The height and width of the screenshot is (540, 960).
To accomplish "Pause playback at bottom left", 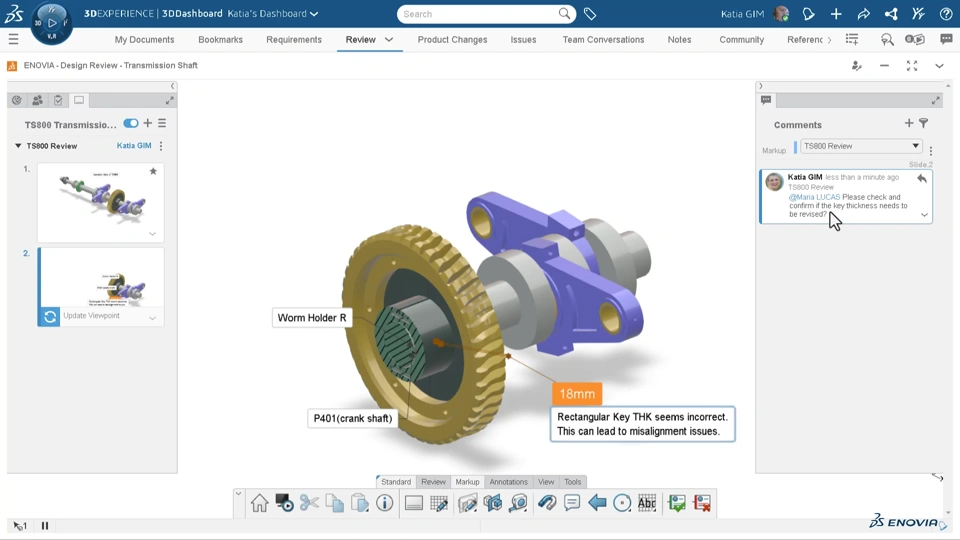I will (45, 525).
